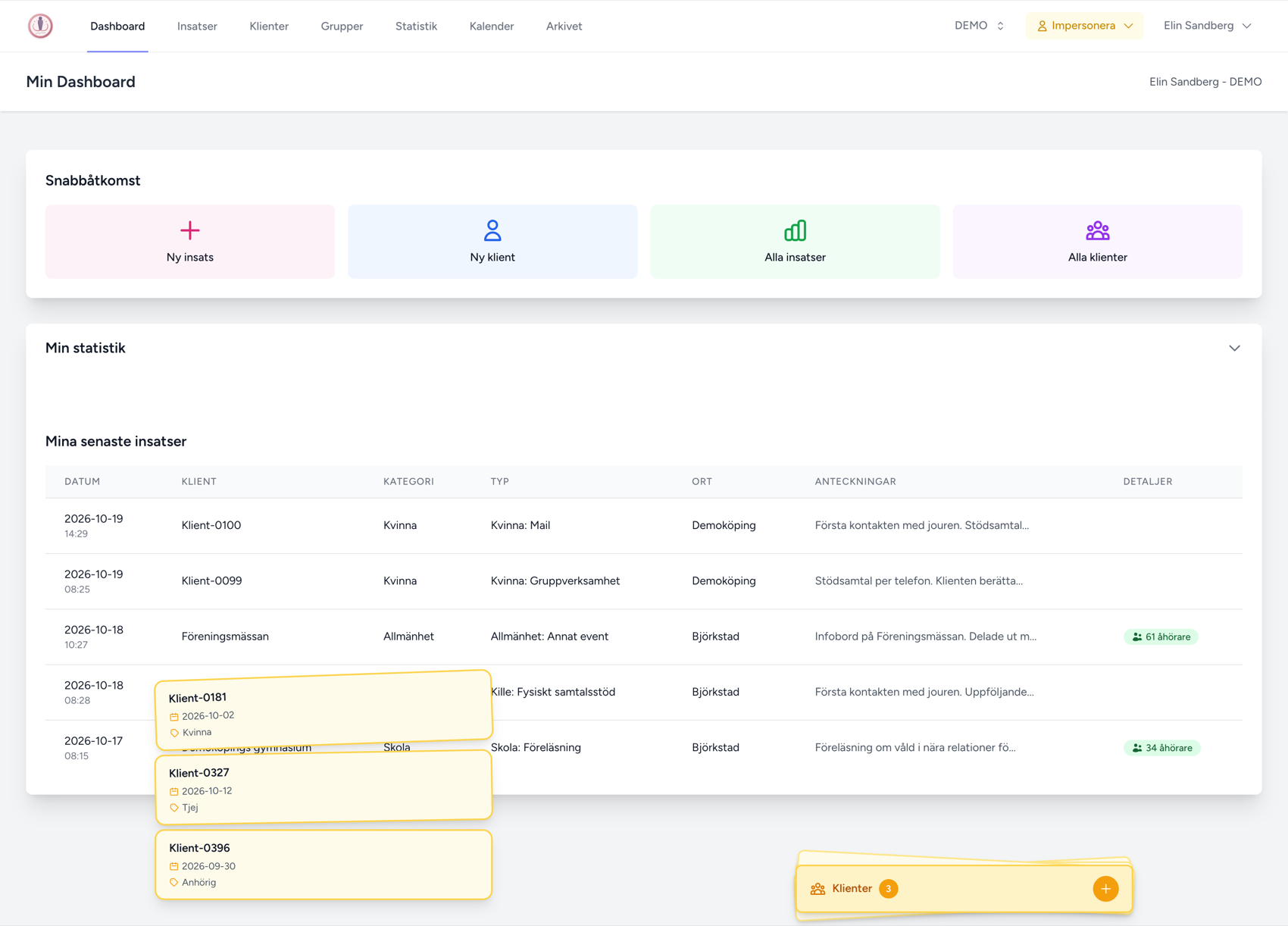This screenshot has width=1288, height=926.
Task: Click the pink plus icon for Ny insats
Action: (x=190, y=230)
